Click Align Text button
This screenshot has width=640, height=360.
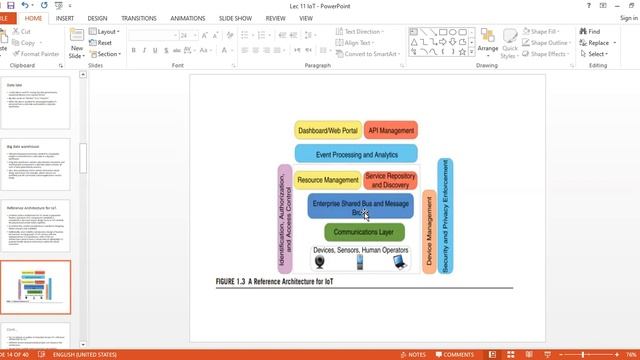[355, 42]
